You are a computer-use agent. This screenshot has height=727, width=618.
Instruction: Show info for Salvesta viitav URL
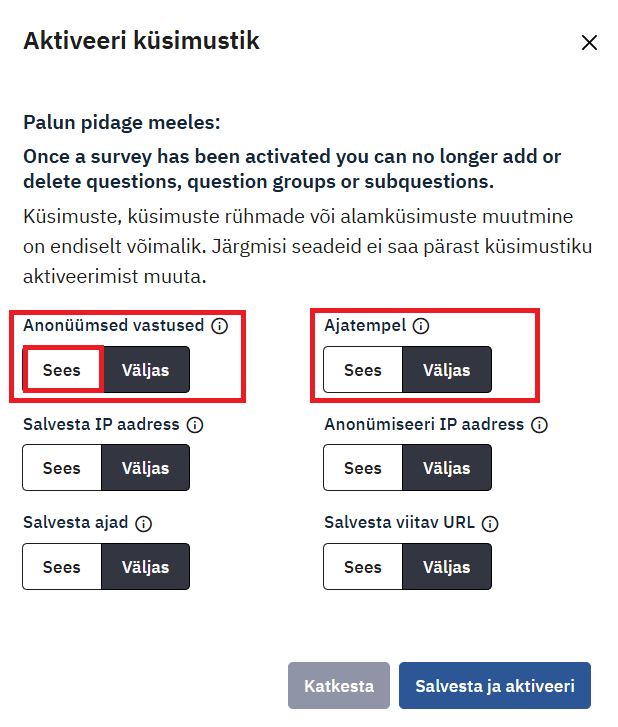490,523
